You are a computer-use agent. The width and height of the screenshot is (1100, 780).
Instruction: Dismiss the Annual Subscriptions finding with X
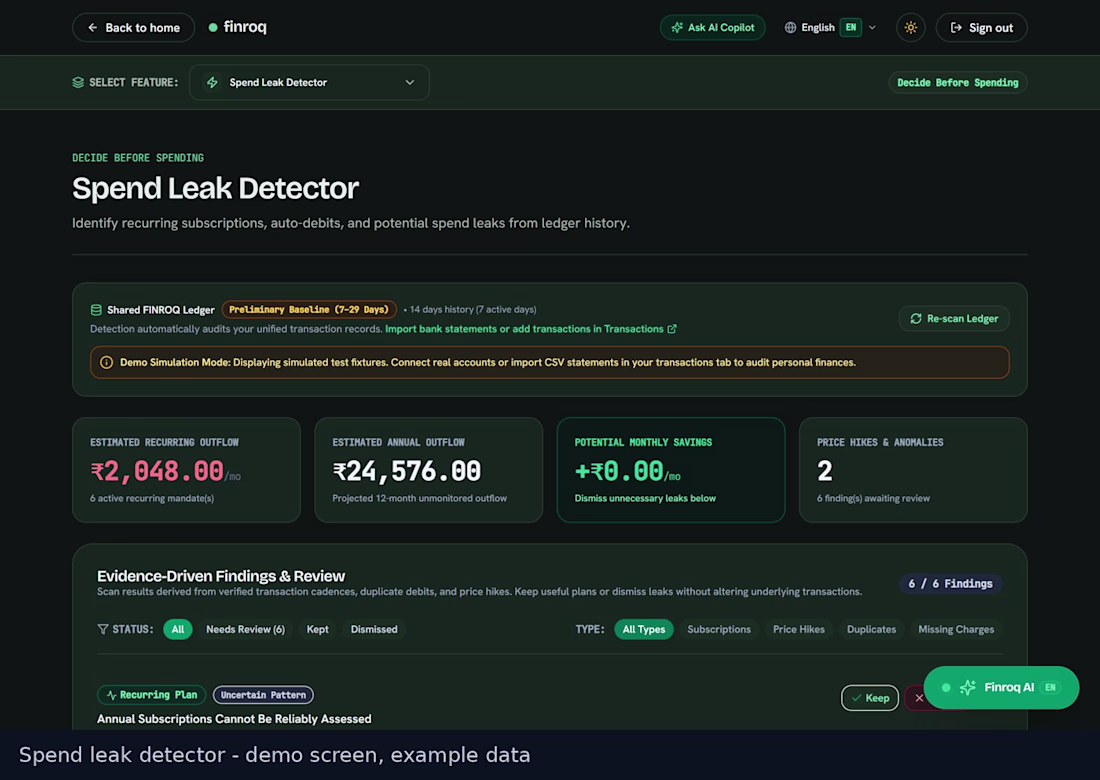[x=918, y=698]
